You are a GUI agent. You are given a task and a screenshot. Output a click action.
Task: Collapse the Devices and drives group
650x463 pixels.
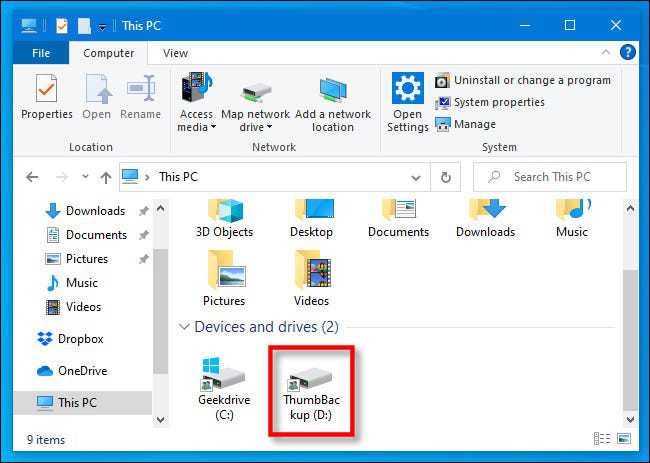point(184,327)
